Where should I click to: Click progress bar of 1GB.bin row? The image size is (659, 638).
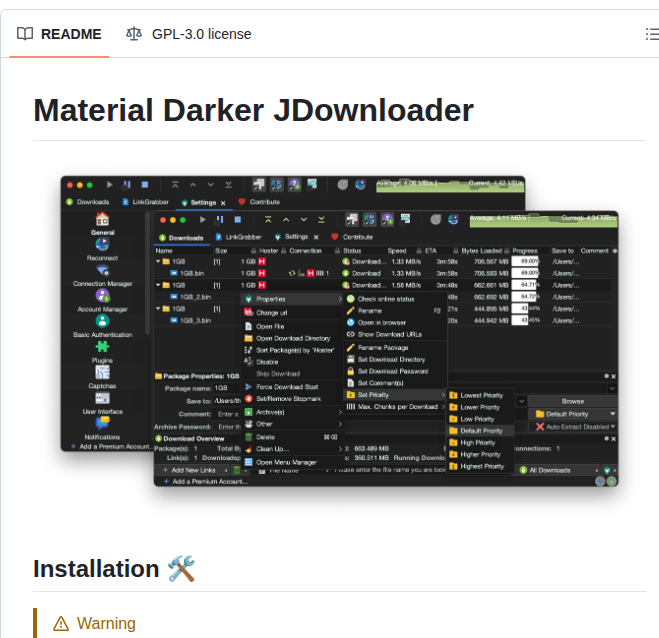click(x=525, y=273)
